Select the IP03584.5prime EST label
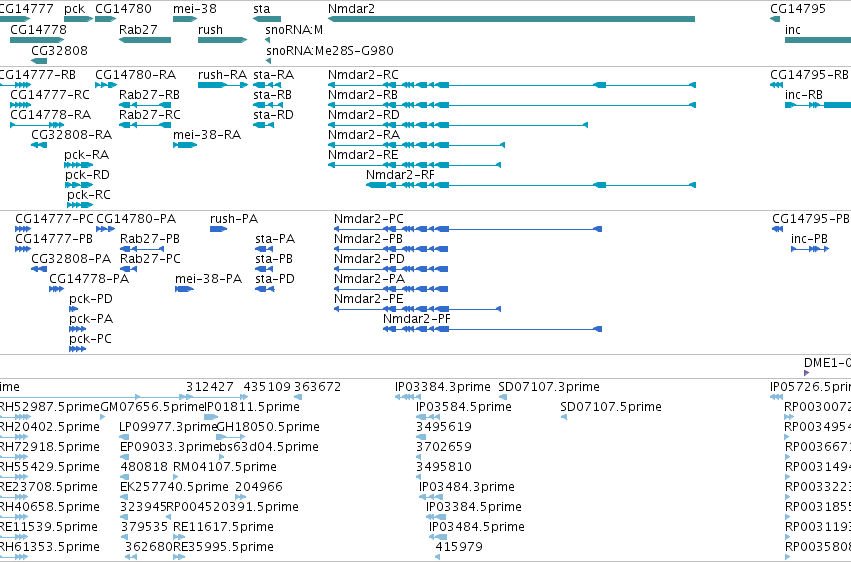 464,407
